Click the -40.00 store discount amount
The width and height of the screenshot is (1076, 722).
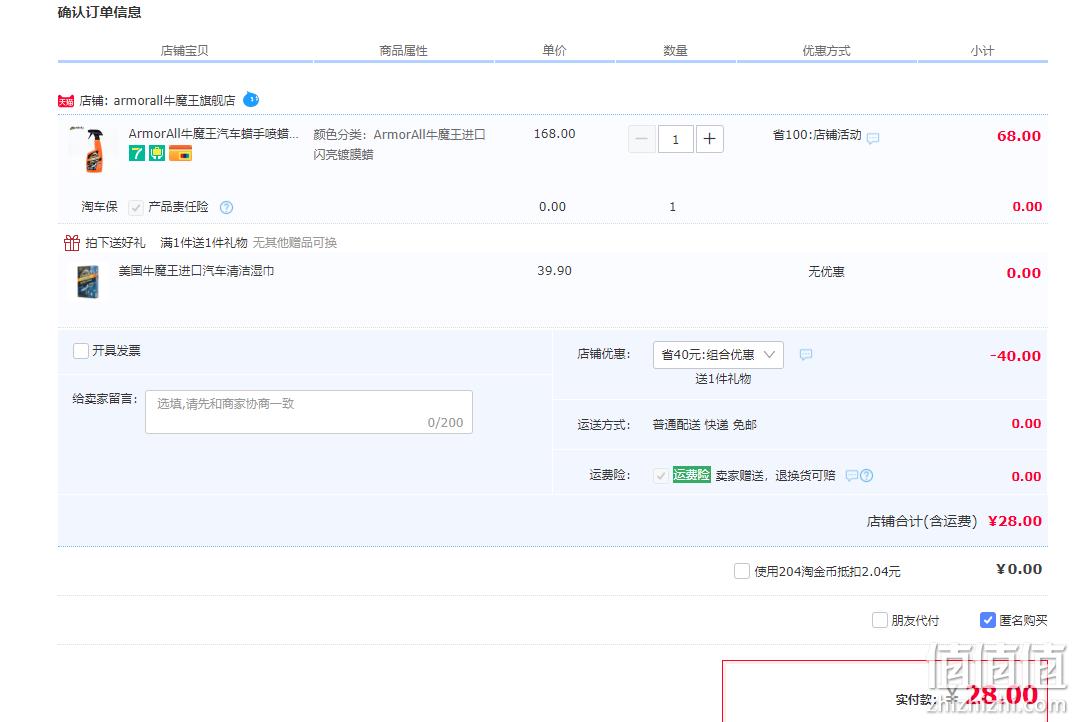click(x=1016, y=356)
